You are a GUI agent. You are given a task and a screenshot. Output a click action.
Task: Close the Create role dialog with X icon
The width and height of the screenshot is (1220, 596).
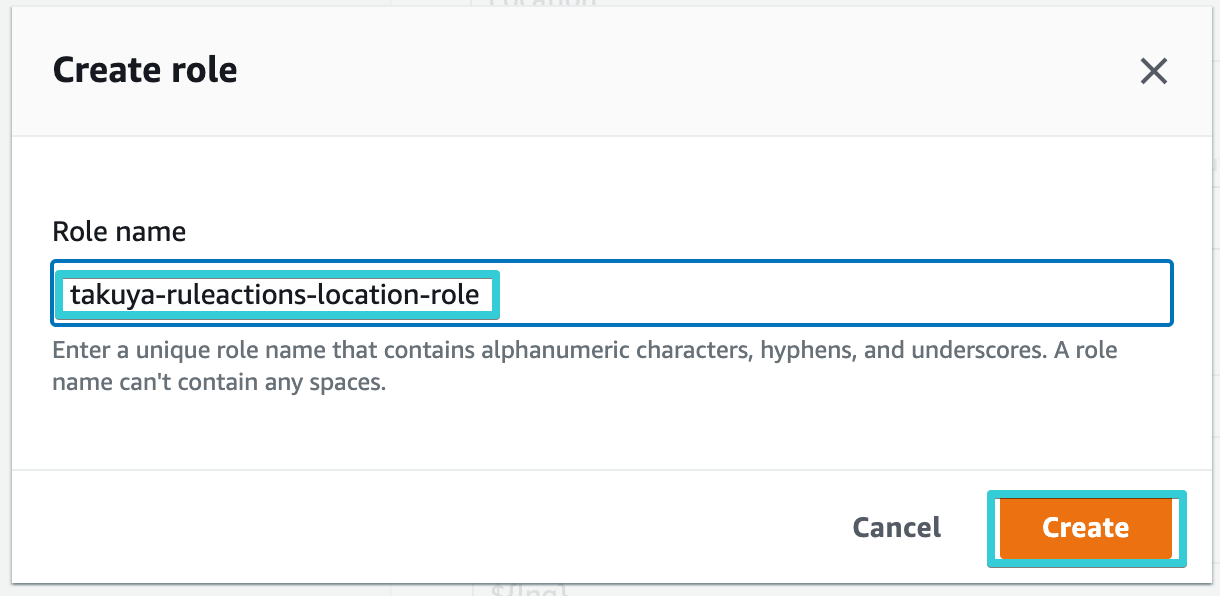tap(1153, 71)
